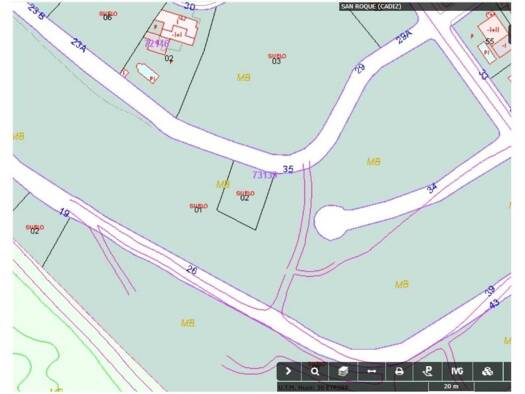
Task: Expand the toolbar with the arrow chevron
Action: (x=289, y=371)
